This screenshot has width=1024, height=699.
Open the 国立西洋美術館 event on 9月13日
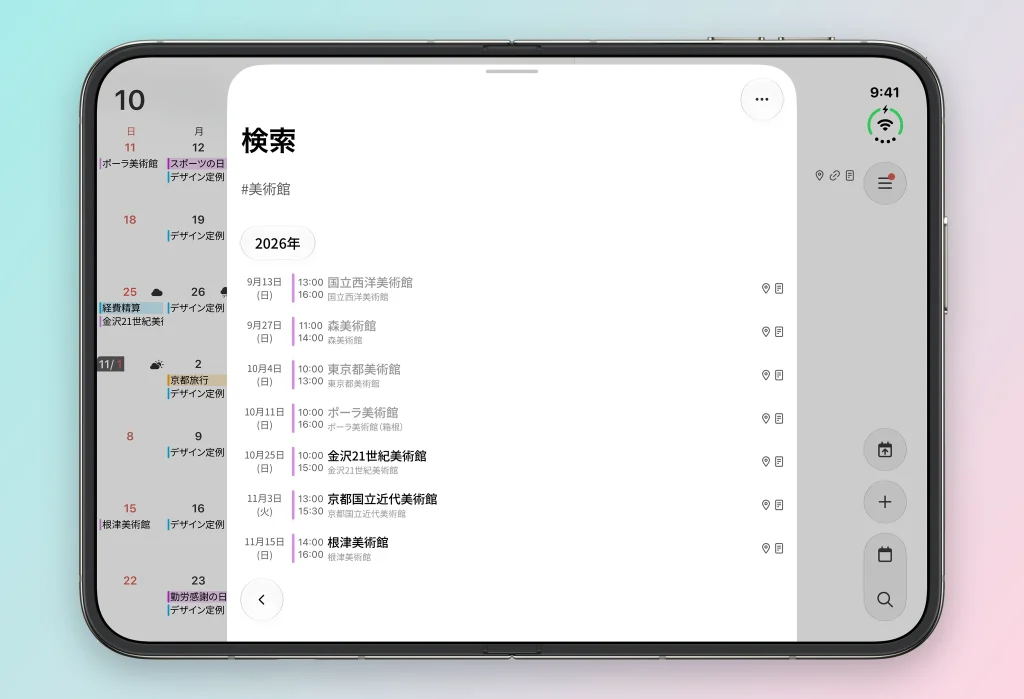(x=512, y=288)
